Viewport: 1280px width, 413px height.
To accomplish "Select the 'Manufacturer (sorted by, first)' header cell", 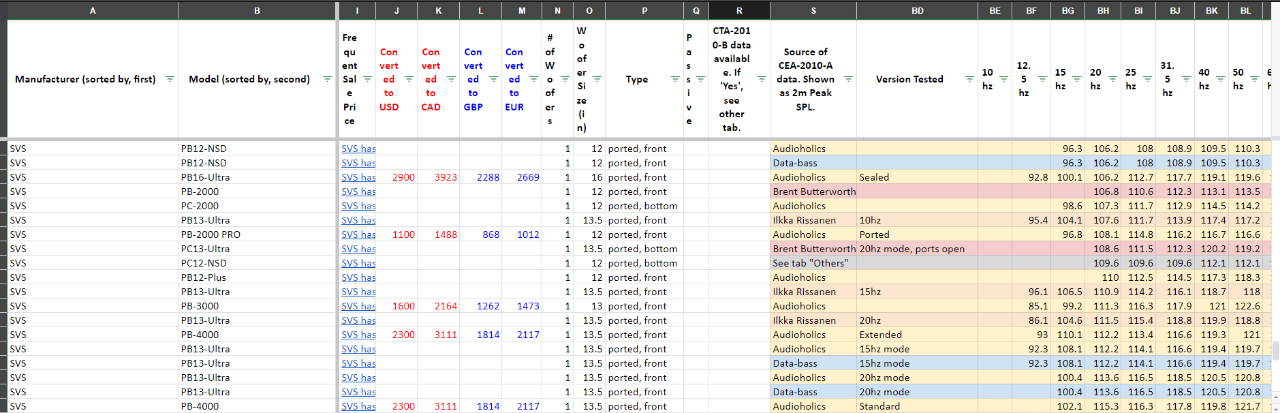I will [x=93, y=79].
